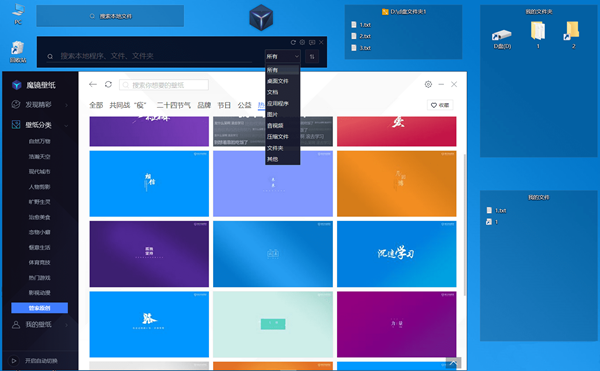The image size is (600, 371).
Task: Click the 发现精彩 smiley sidebar icon
Action: 16,104
